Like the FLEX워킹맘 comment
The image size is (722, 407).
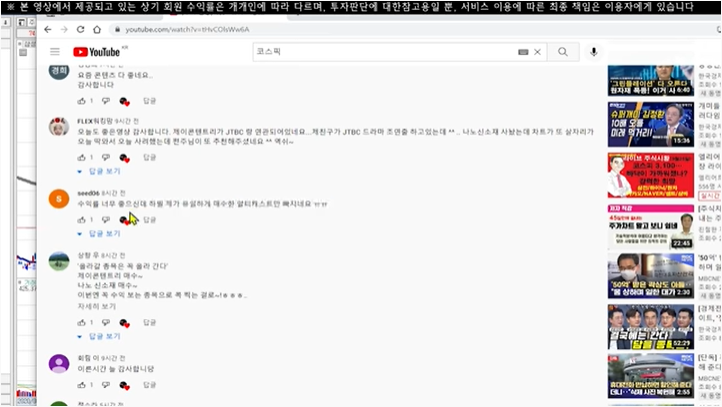click(82, 157)
